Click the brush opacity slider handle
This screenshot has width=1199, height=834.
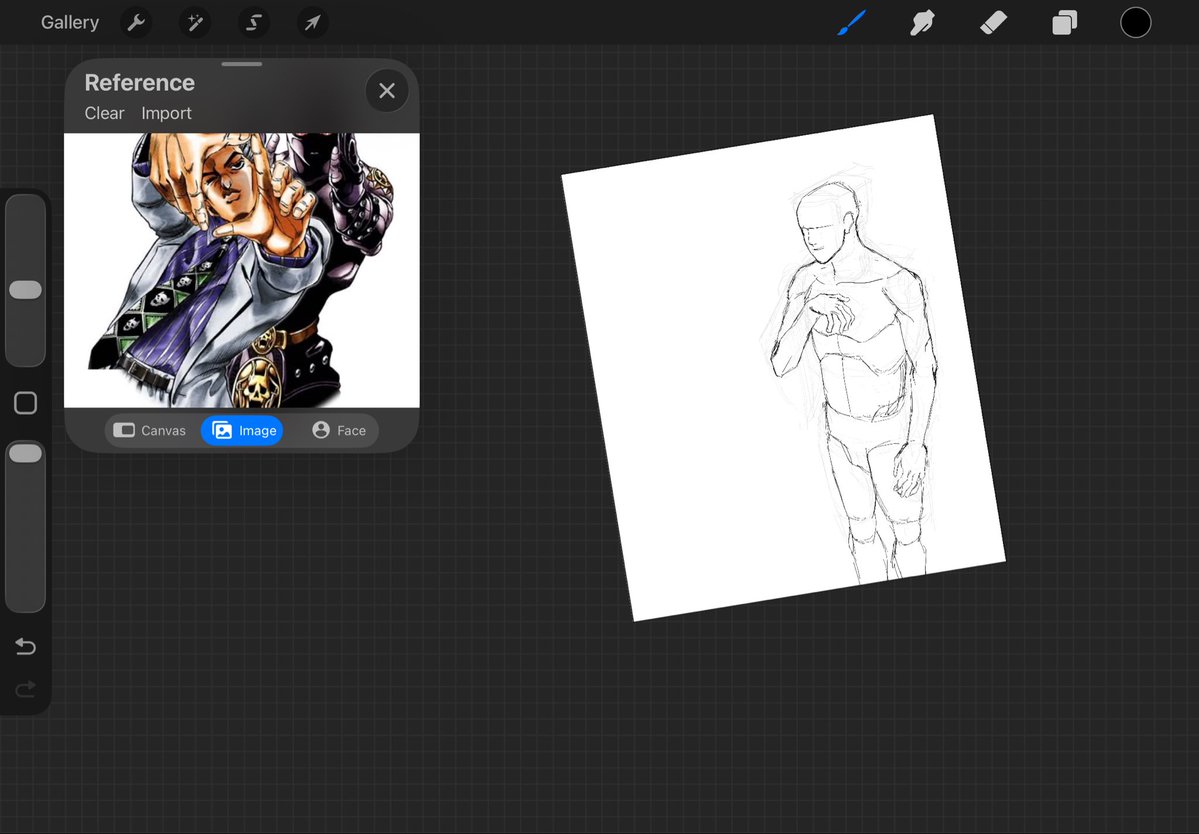click(x=25, y=453)
